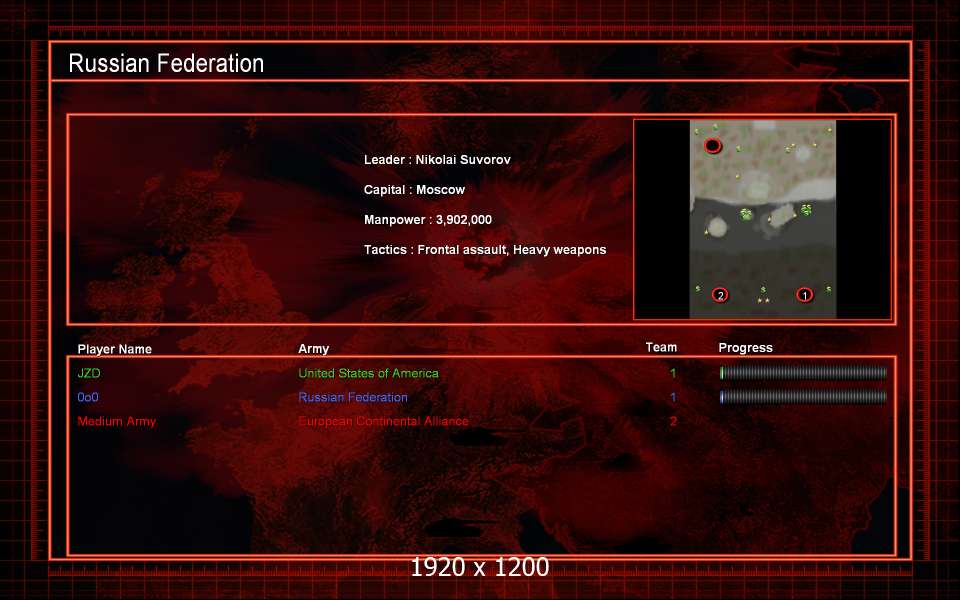Select the Capital : Moscow line
The height and width of the screenshot is (600, 960).
point(414,190)
